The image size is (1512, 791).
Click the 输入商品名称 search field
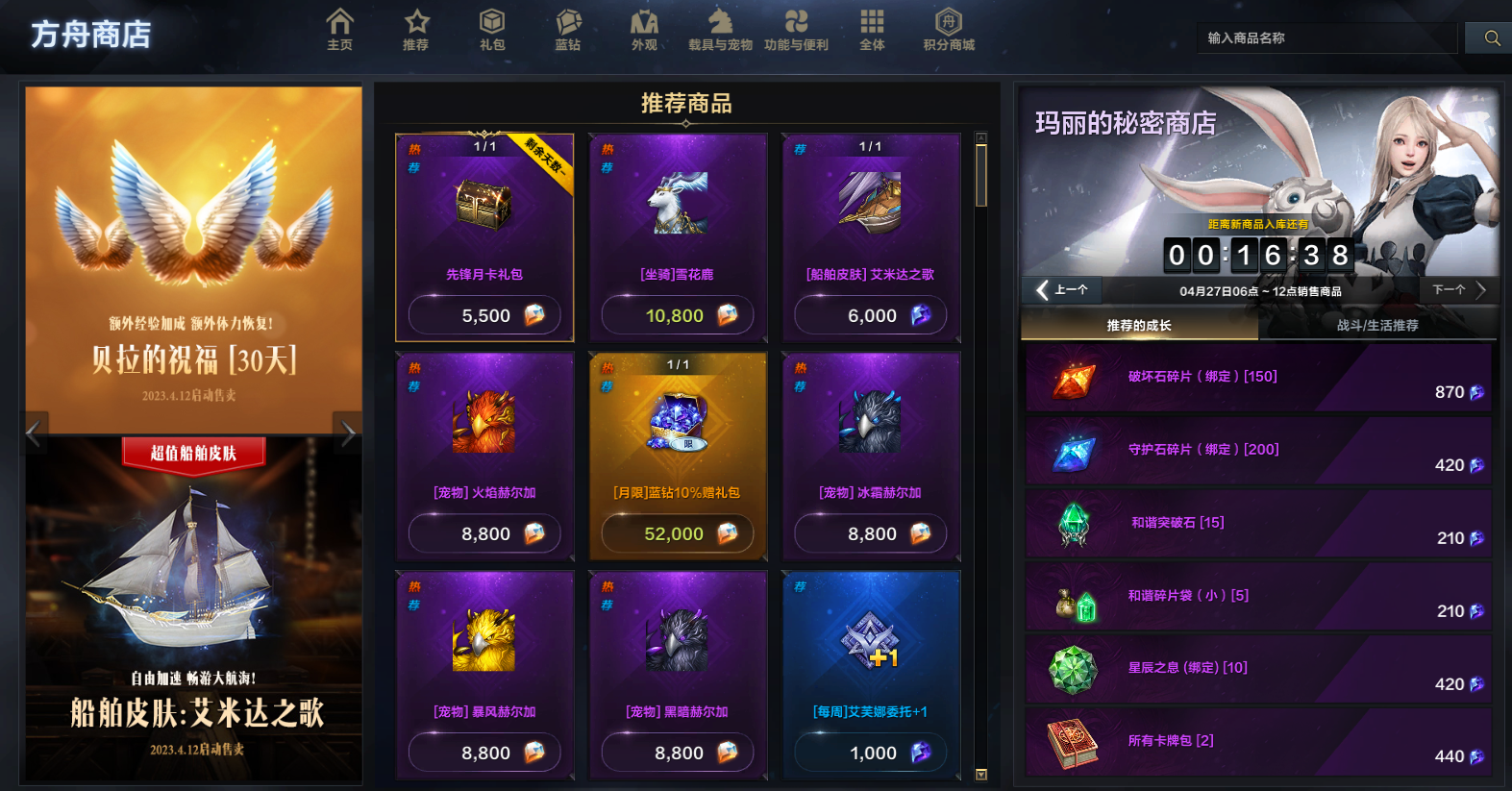pos(1326,38)
